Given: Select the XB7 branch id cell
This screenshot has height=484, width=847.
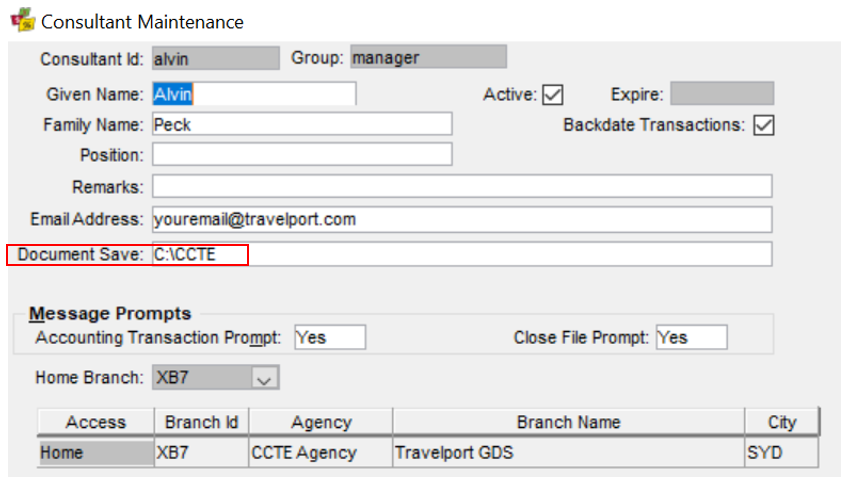Looking at the screenshot, I should pyautogui.click(x=201, y=453).
